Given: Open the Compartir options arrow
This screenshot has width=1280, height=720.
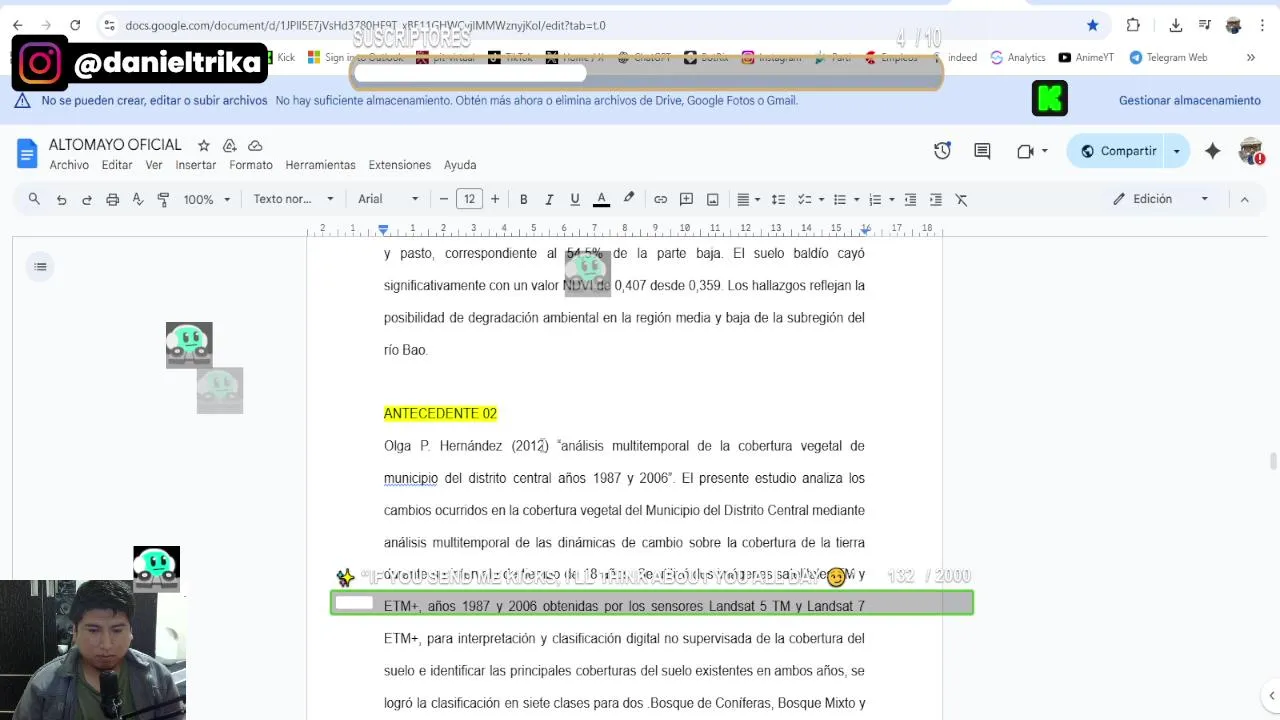Looking at the screenshot, I should point(1177,151).
